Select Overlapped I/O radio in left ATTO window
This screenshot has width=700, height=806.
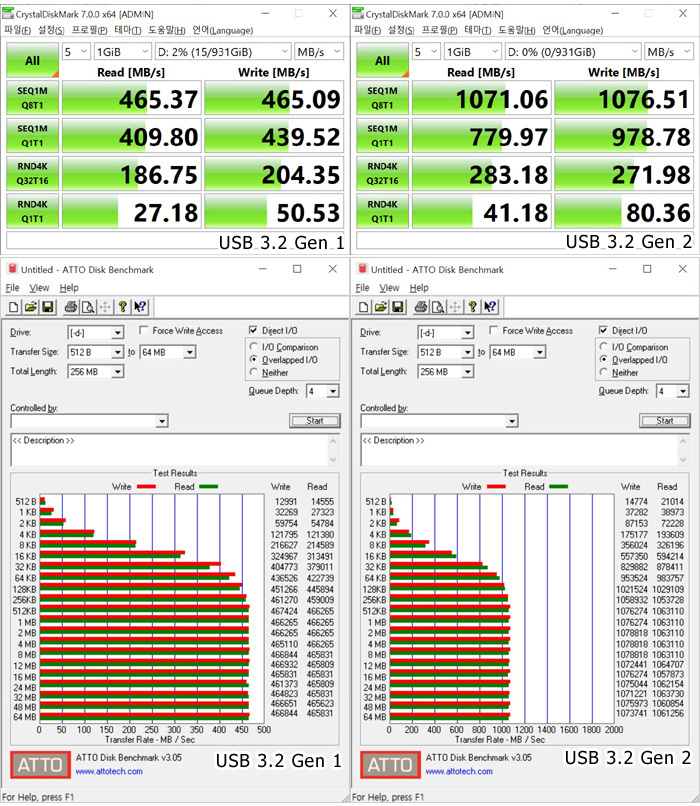(x=253, y=360)
